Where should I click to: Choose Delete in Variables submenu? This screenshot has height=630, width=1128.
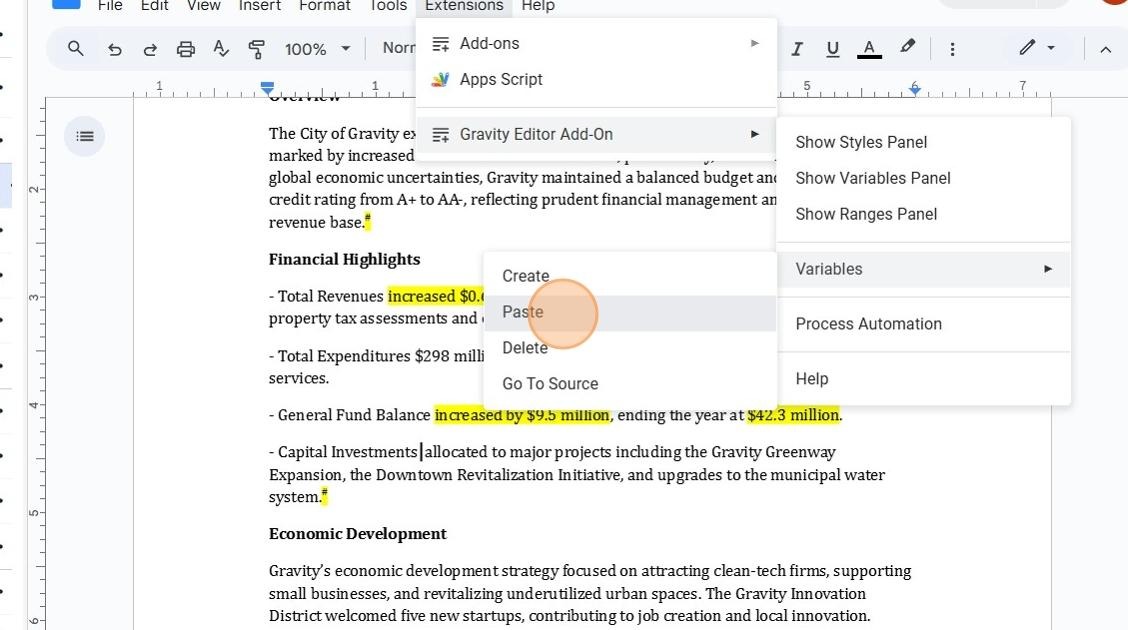tap(630, 348)
